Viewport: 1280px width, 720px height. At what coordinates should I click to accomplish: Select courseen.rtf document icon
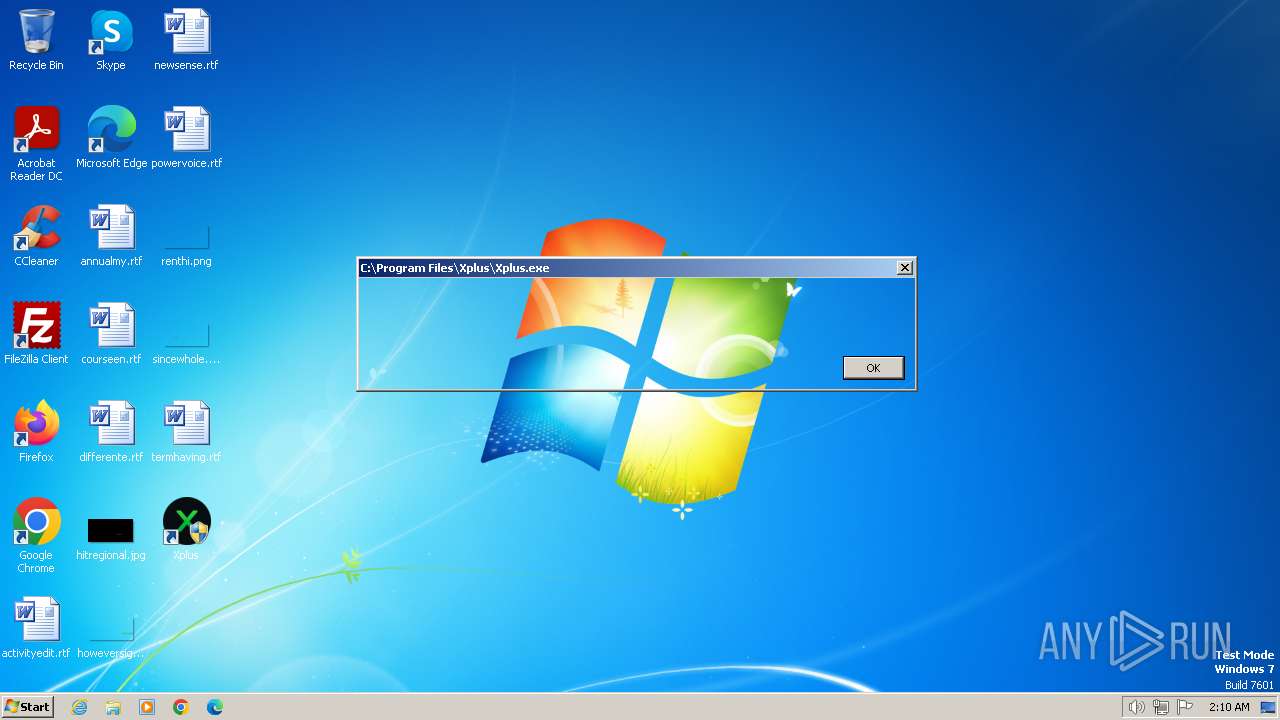pyautogui.click(x=111, y=334)
